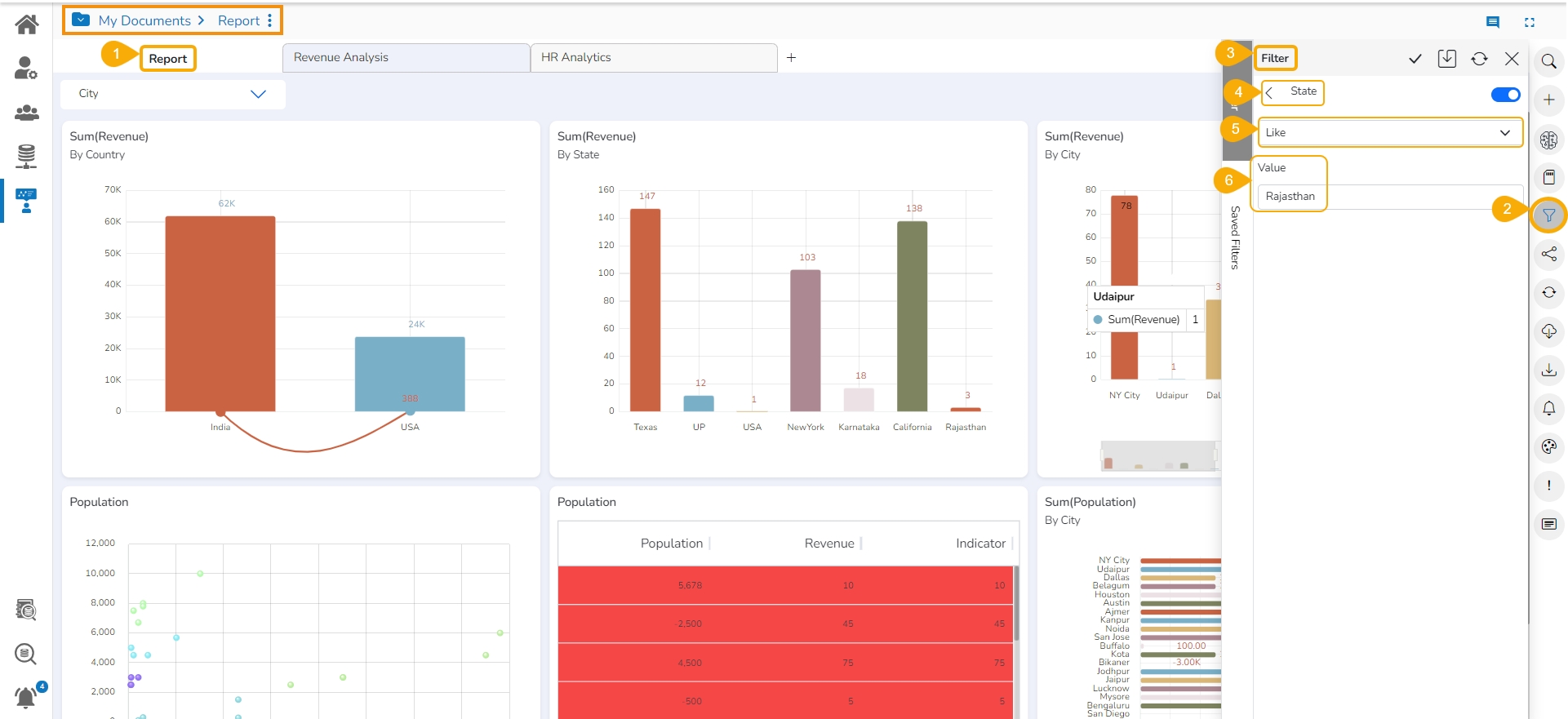The height and width of the screenshot is (719, 1568).
Task: Apply filter using the checkmark icon
Action: point(1415,59)
